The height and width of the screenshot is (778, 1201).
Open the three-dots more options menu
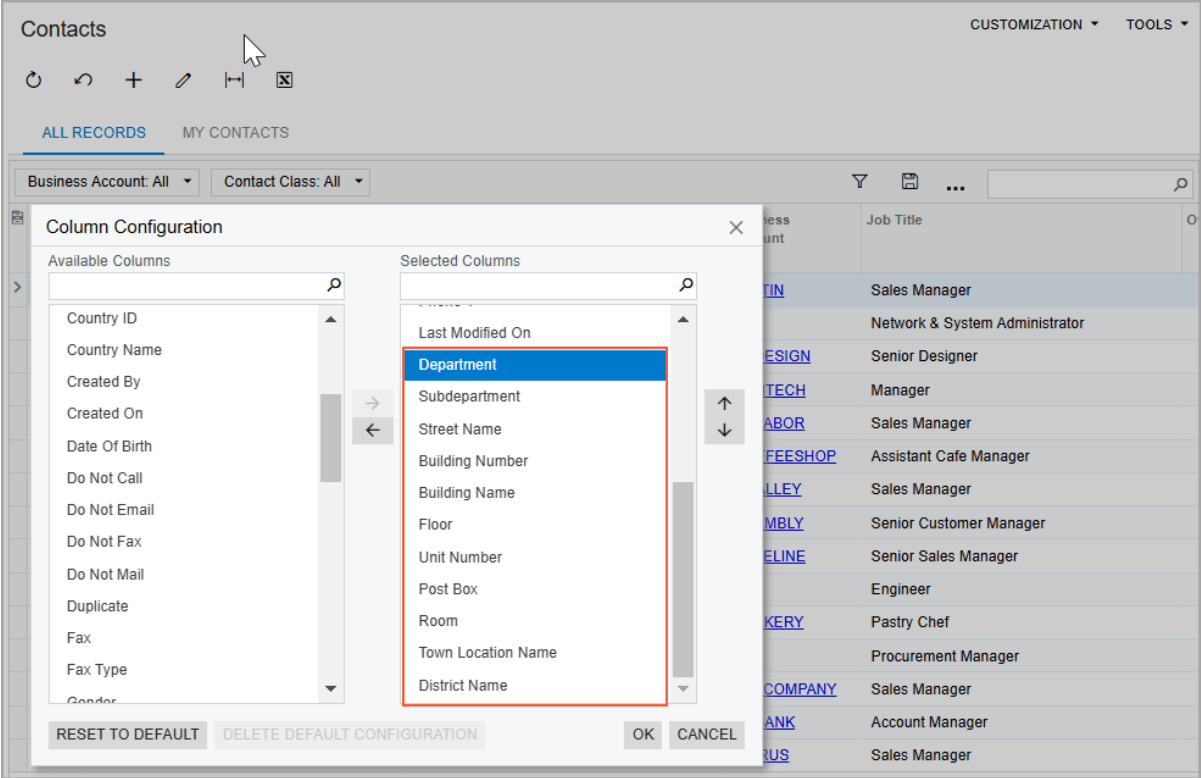pos(955,186)
